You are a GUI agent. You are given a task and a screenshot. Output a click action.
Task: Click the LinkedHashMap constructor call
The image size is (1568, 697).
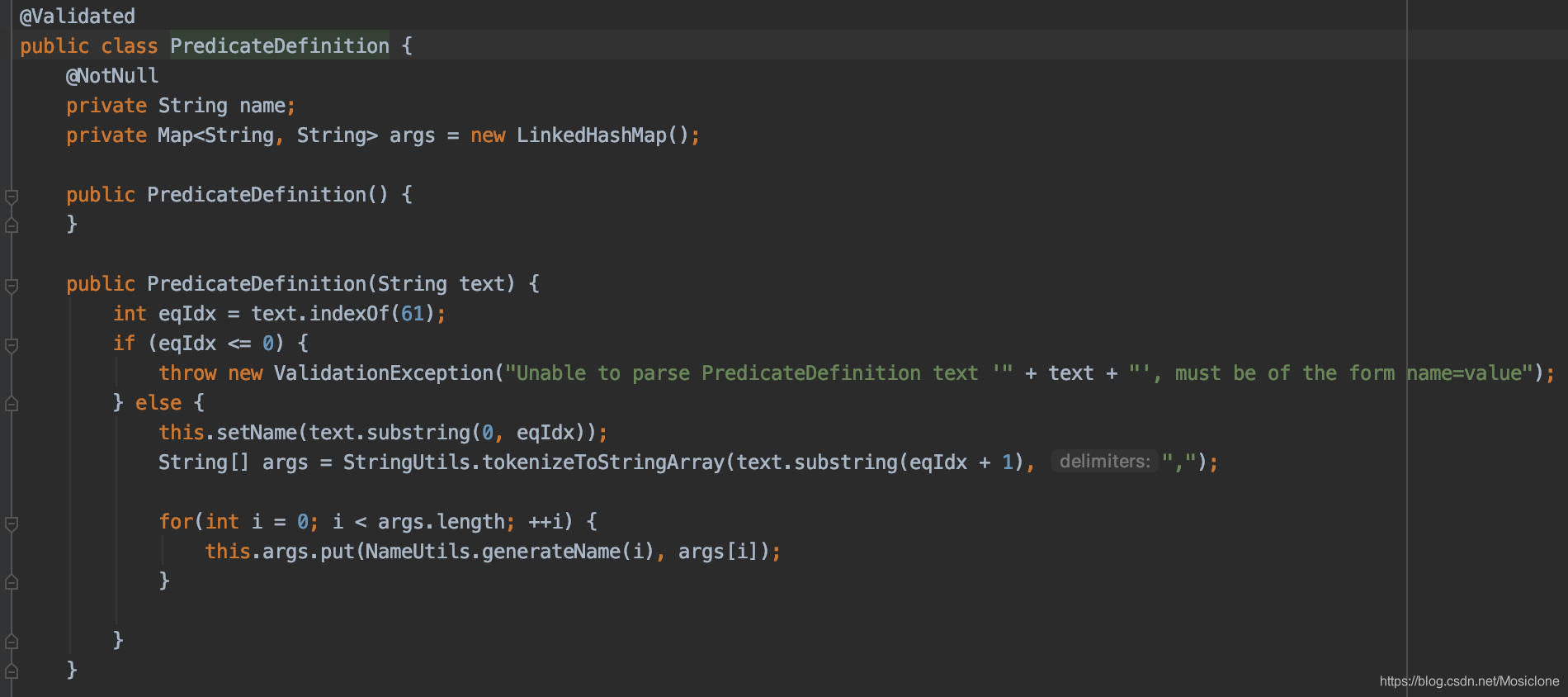click(602, 135)
